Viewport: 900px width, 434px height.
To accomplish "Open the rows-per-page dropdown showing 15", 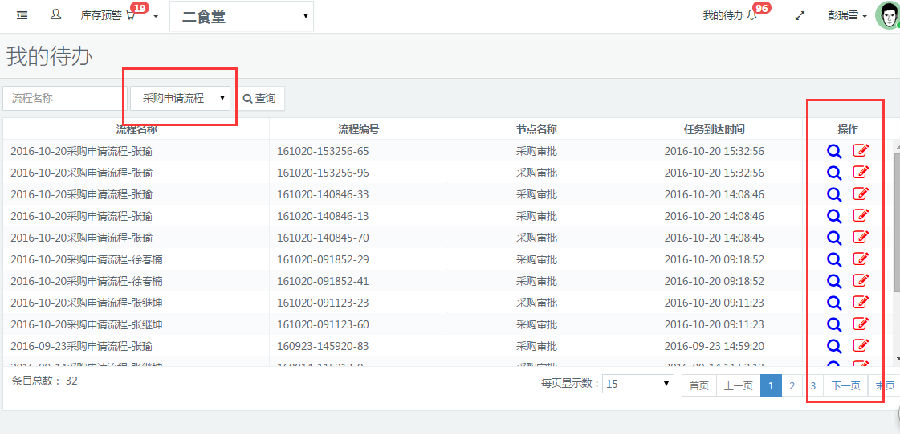I will tap(638, 384).
